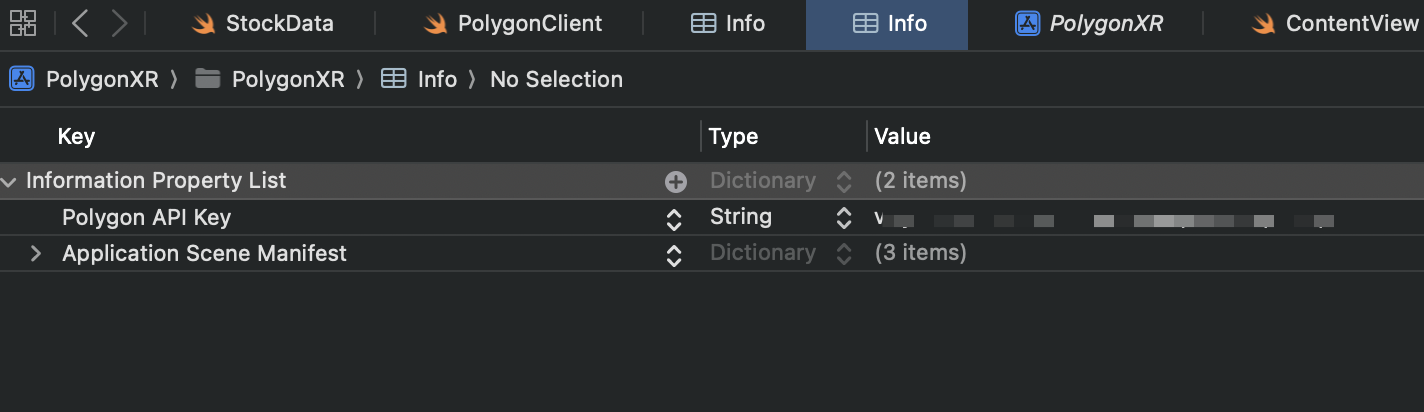Click the PolygonXR project icon in breadcrumb

coord(22,79)
